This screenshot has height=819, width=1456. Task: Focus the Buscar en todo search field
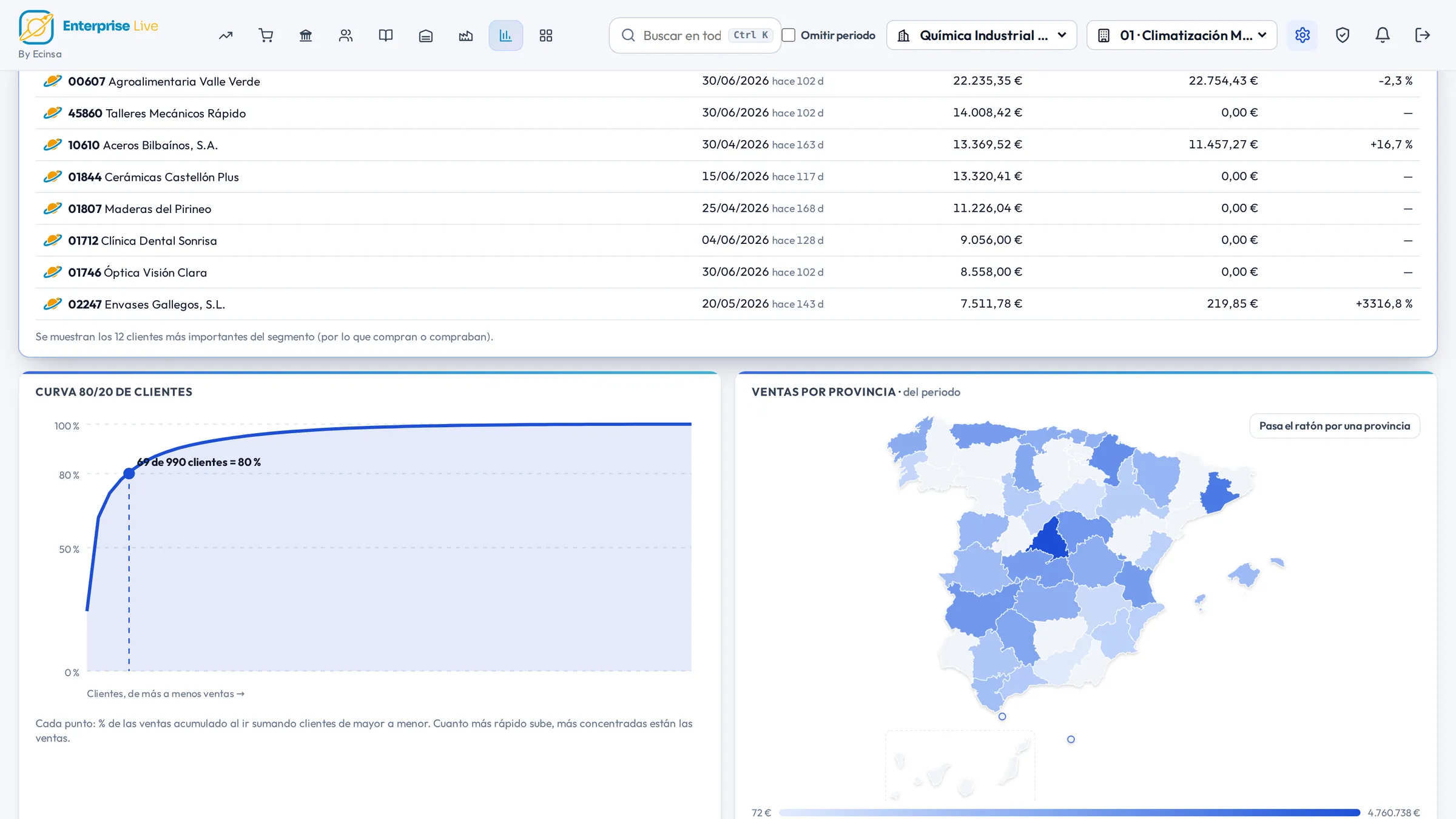click(695, 35)
